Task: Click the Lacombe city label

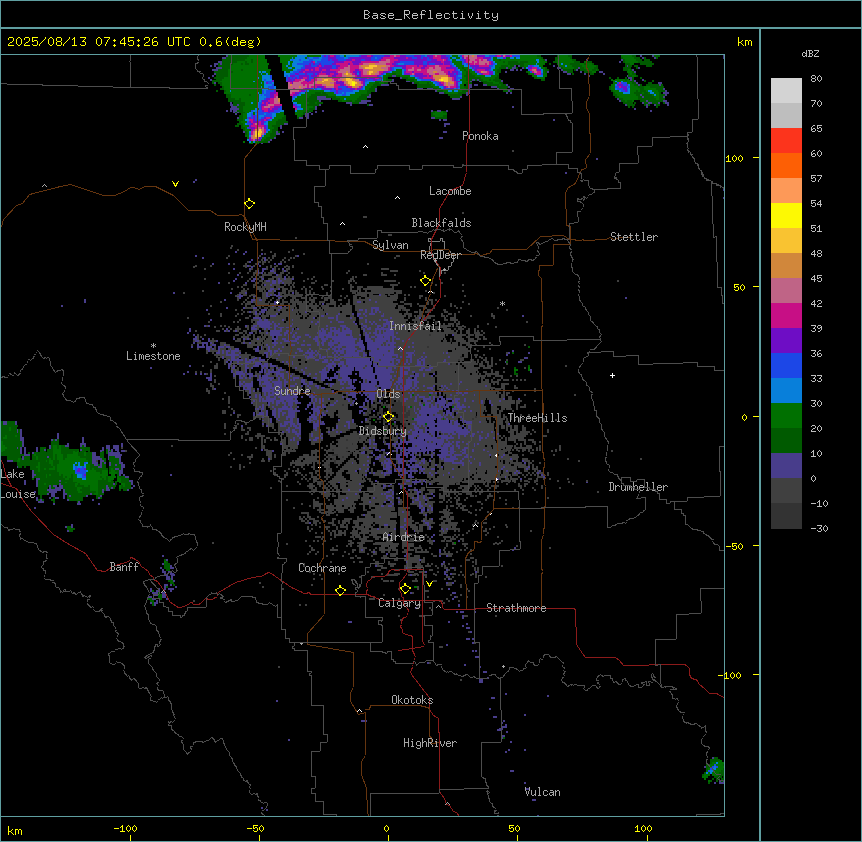Action: [x=450, y=191]
